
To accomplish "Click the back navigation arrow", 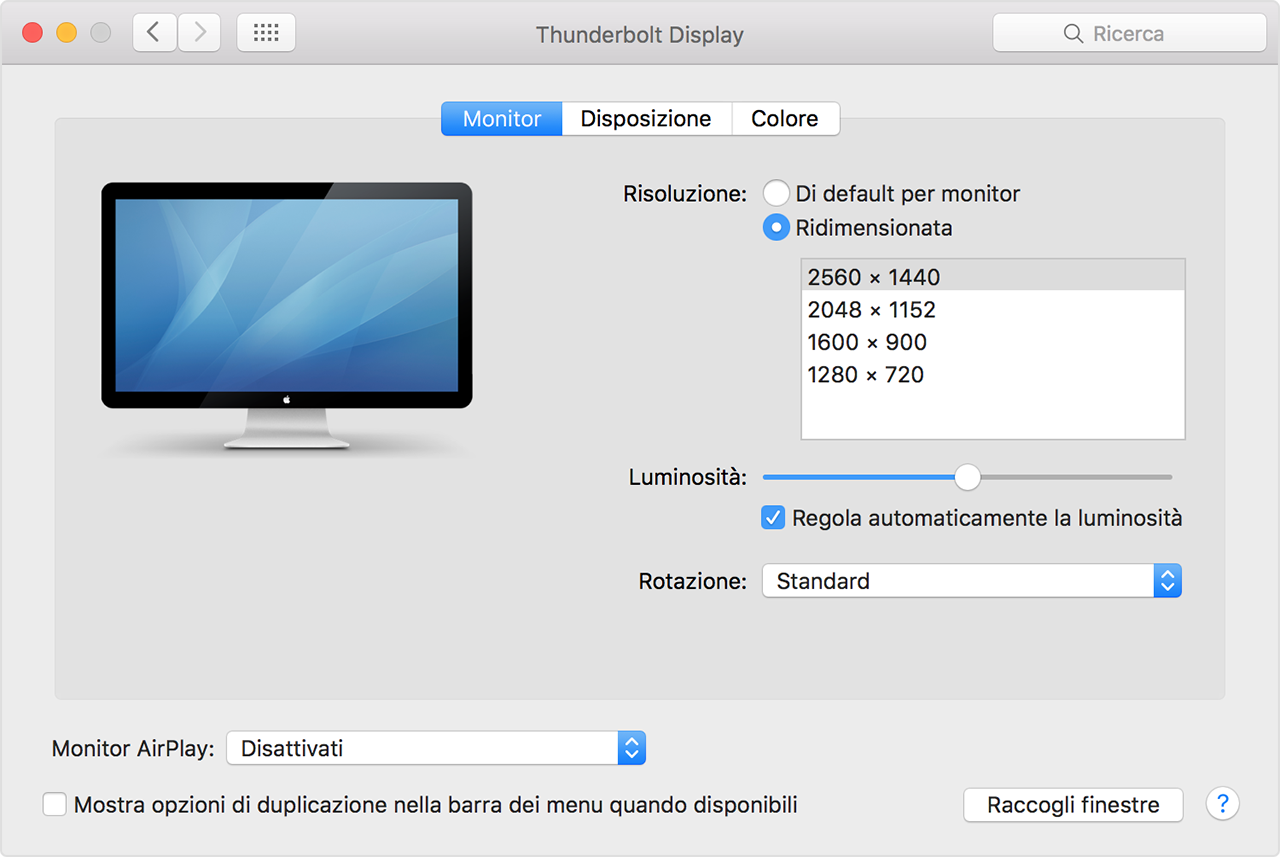I will click(153, 33).
